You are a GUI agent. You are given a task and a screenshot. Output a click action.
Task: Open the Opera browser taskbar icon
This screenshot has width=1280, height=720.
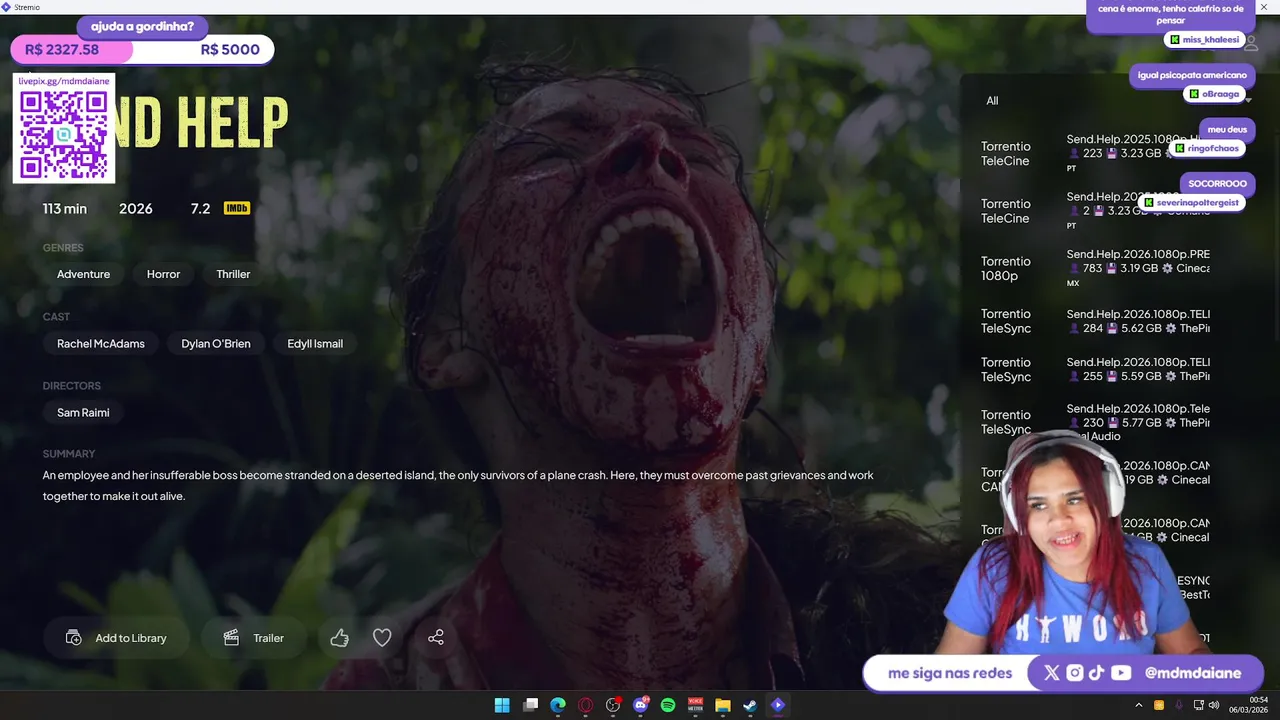pyautogui.click(x=586, y=705)
